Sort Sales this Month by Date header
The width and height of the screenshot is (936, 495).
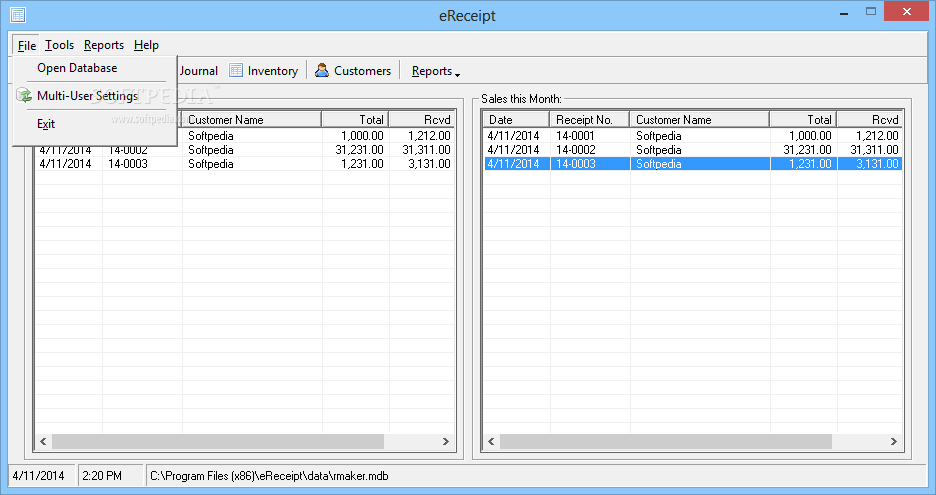point(516,119)
